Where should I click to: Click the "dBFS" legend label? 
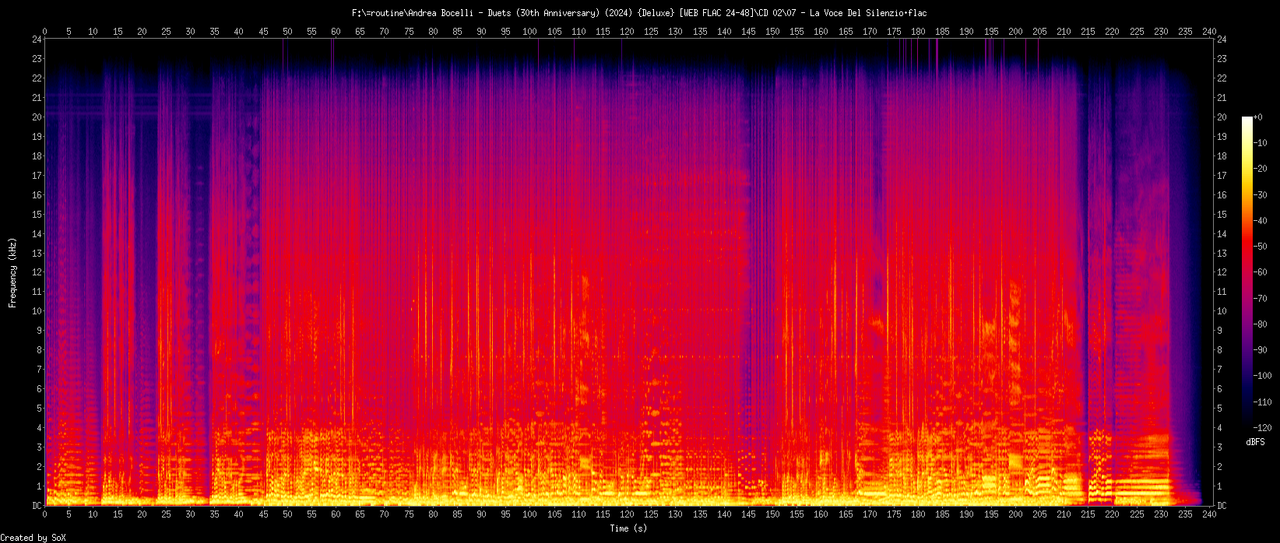tap(1257, 441)
